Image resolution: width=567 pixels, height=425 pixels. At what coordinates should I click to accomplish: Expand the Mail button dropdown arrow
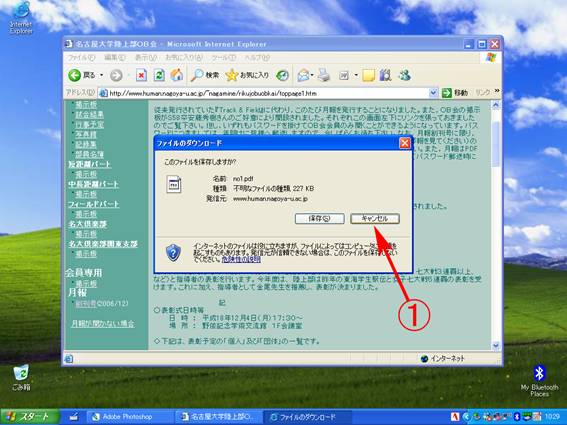[x=312, y=75]
